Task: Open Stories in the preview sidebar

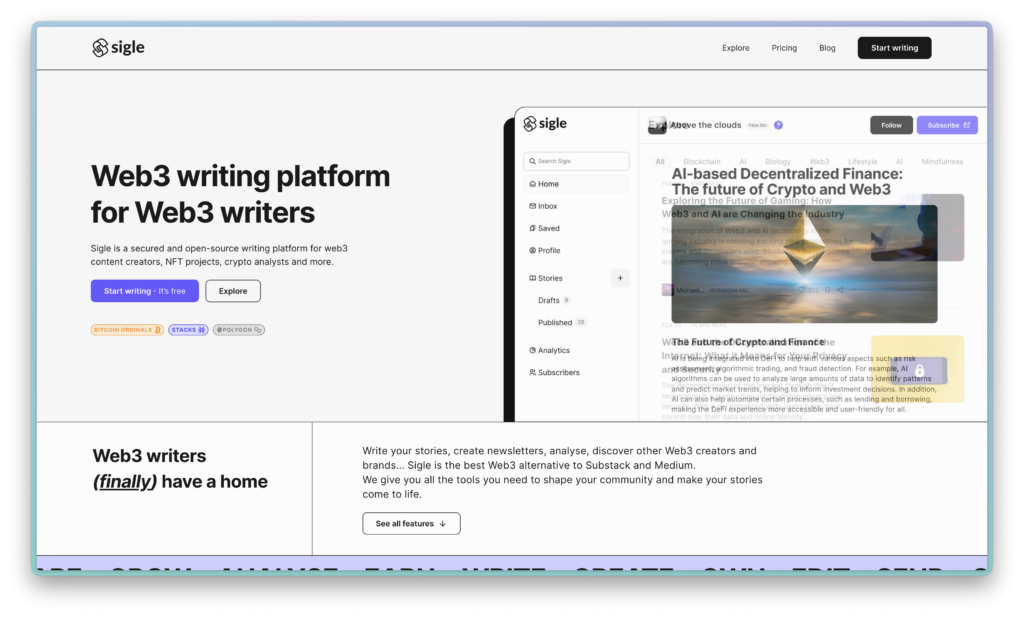Action: pos(546,278)
